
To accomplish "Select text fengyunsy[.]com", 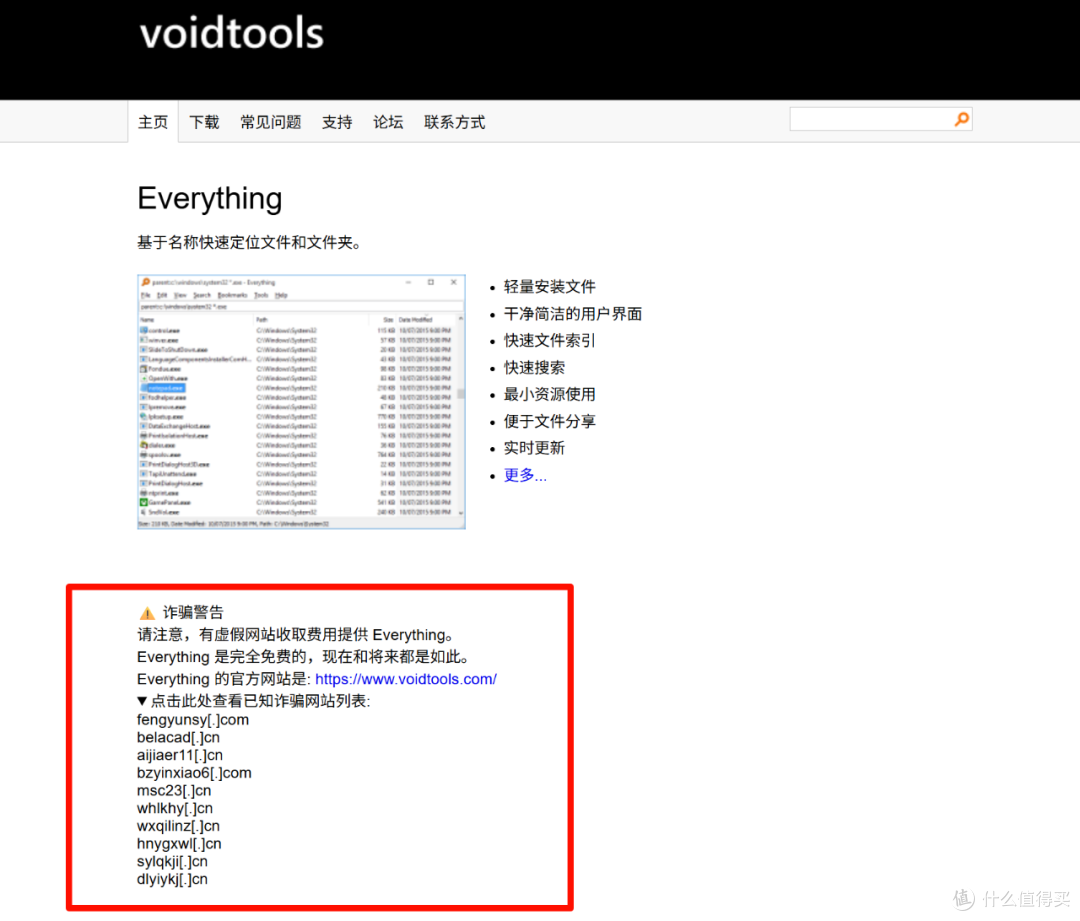I will click(193, 720).
